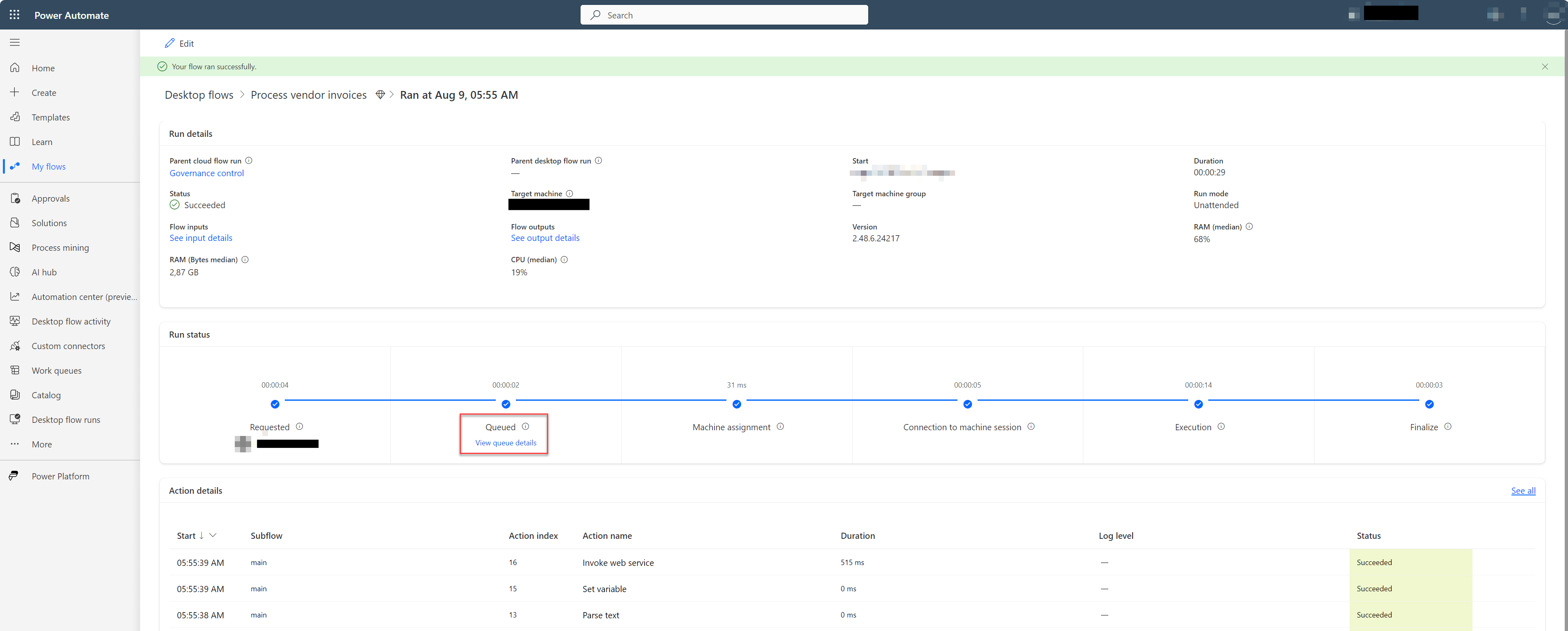Screen dimensions: 1568x631
Task: Click the Work queues navigation icon
Action: tap(16, 370)
